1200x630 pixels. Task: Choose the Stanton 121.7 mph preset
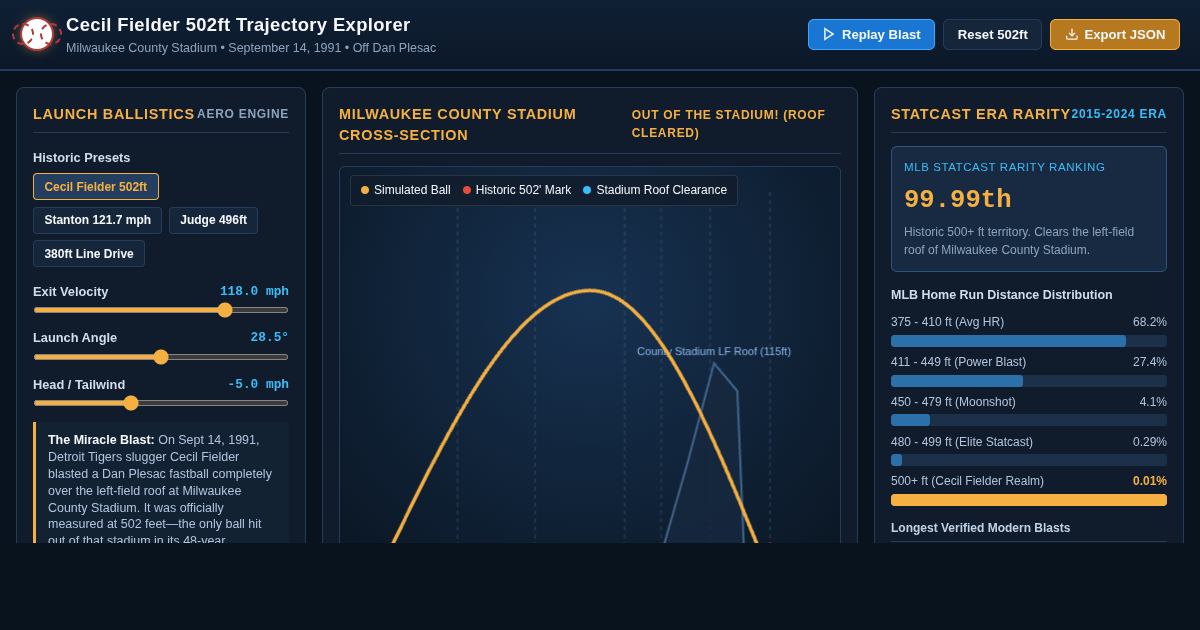coord(98,220)
